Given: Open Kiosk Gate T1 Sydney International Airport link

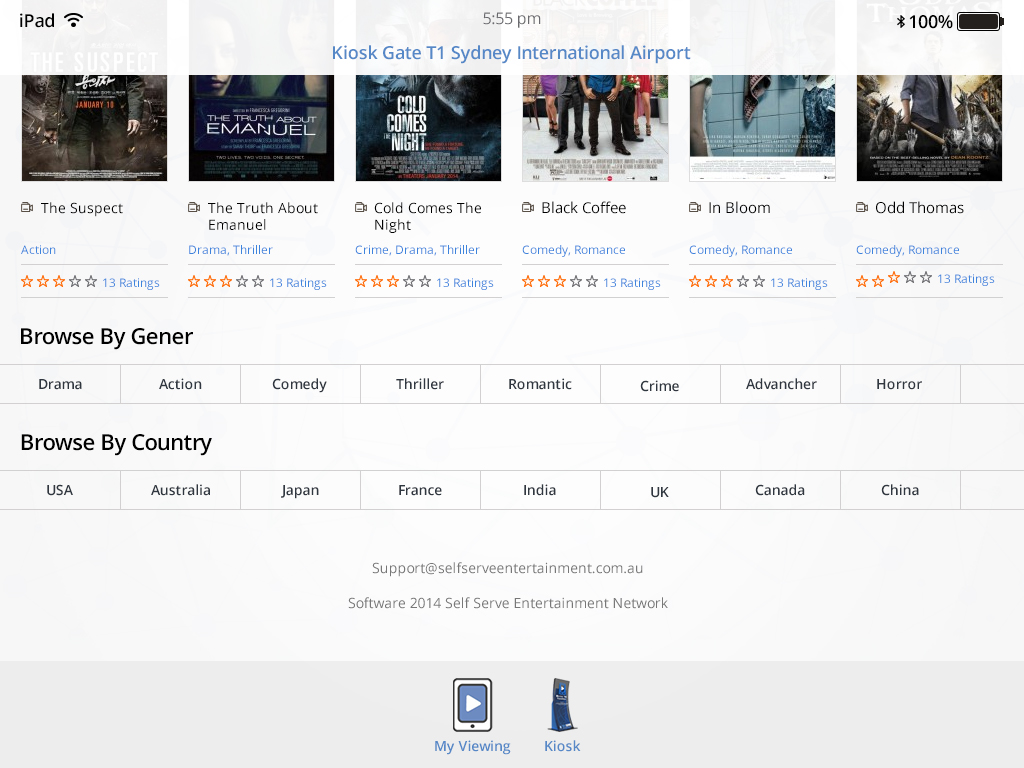Looking at the screenshot, I should 511,52.
